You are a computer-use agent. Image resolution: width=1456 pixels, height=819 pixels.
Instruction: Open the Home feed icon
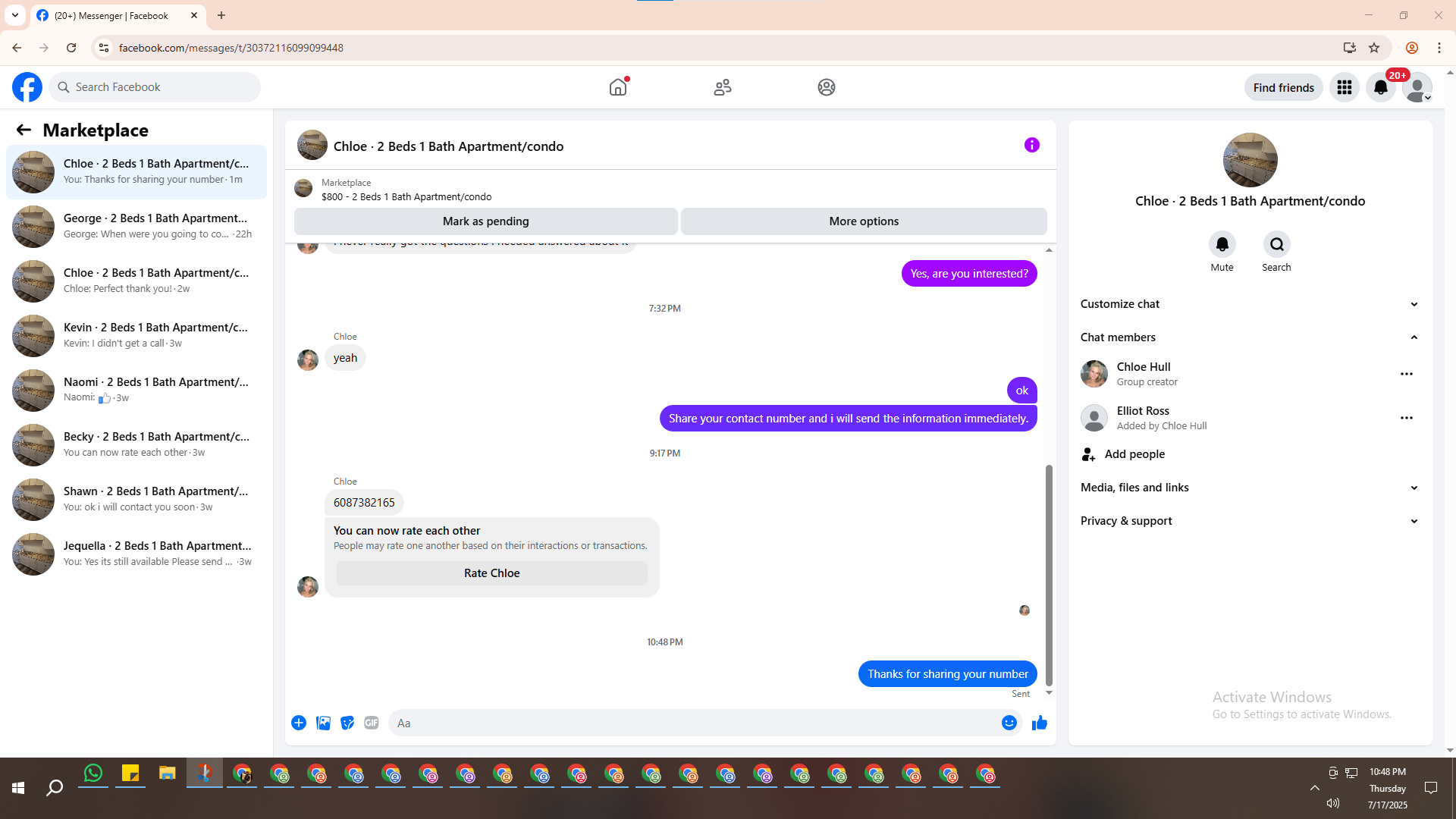pos(618,87)
